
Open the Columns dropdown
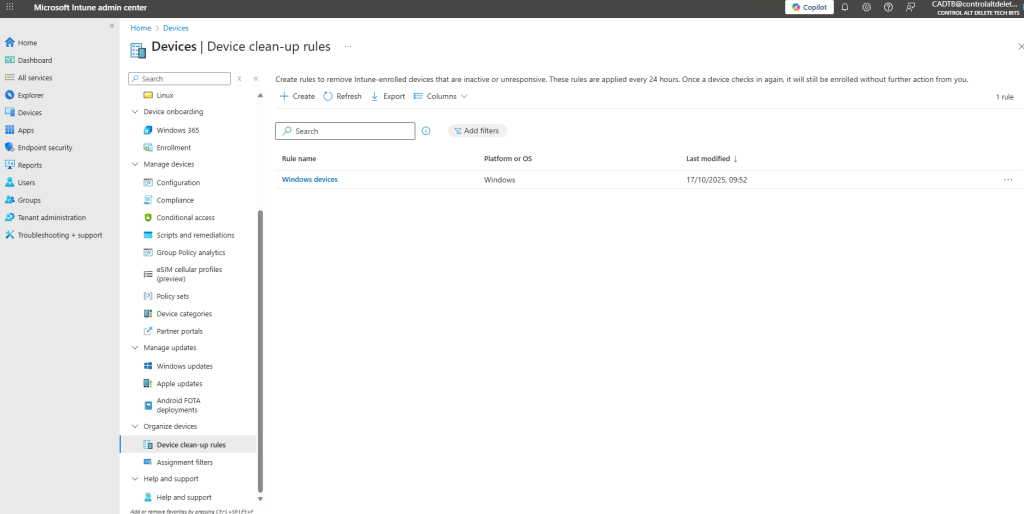tap(440, 96)
